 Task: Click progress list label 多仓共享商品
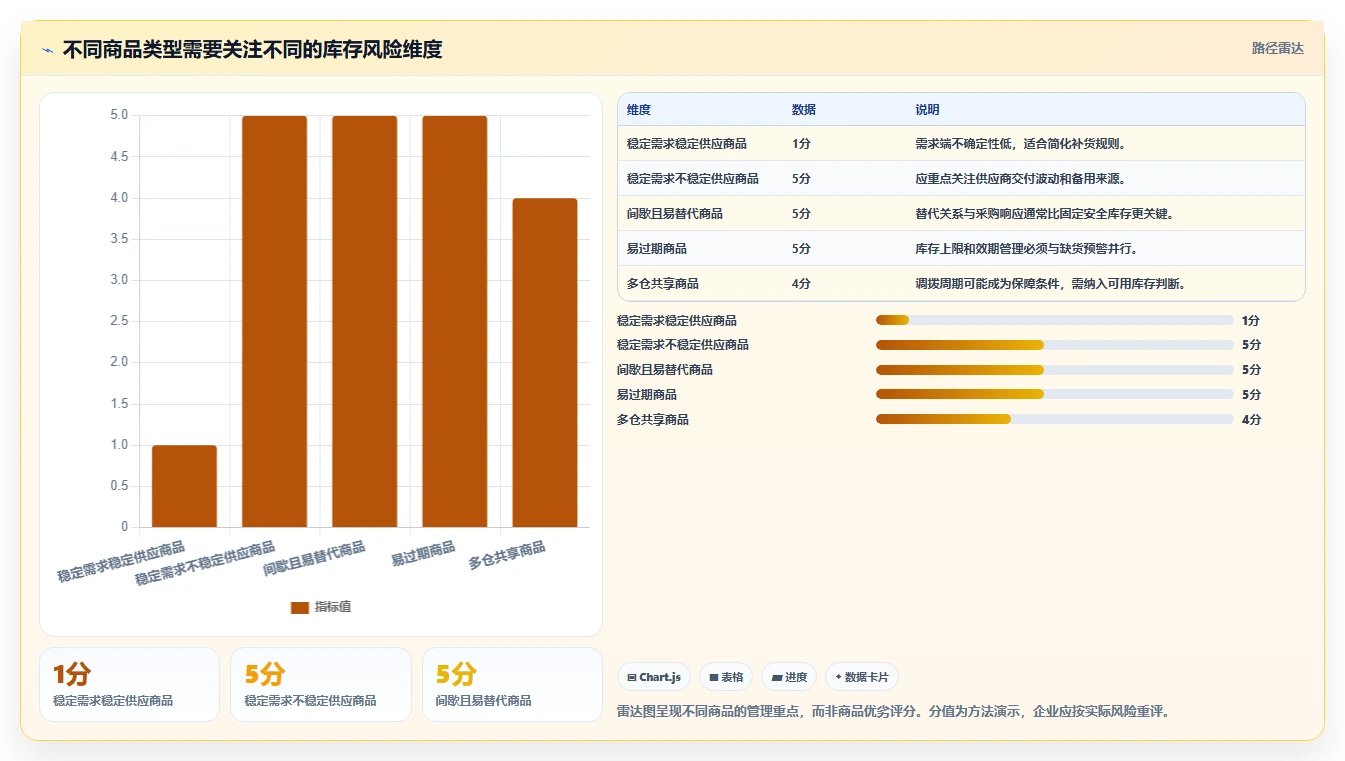(x=653, y=419)
